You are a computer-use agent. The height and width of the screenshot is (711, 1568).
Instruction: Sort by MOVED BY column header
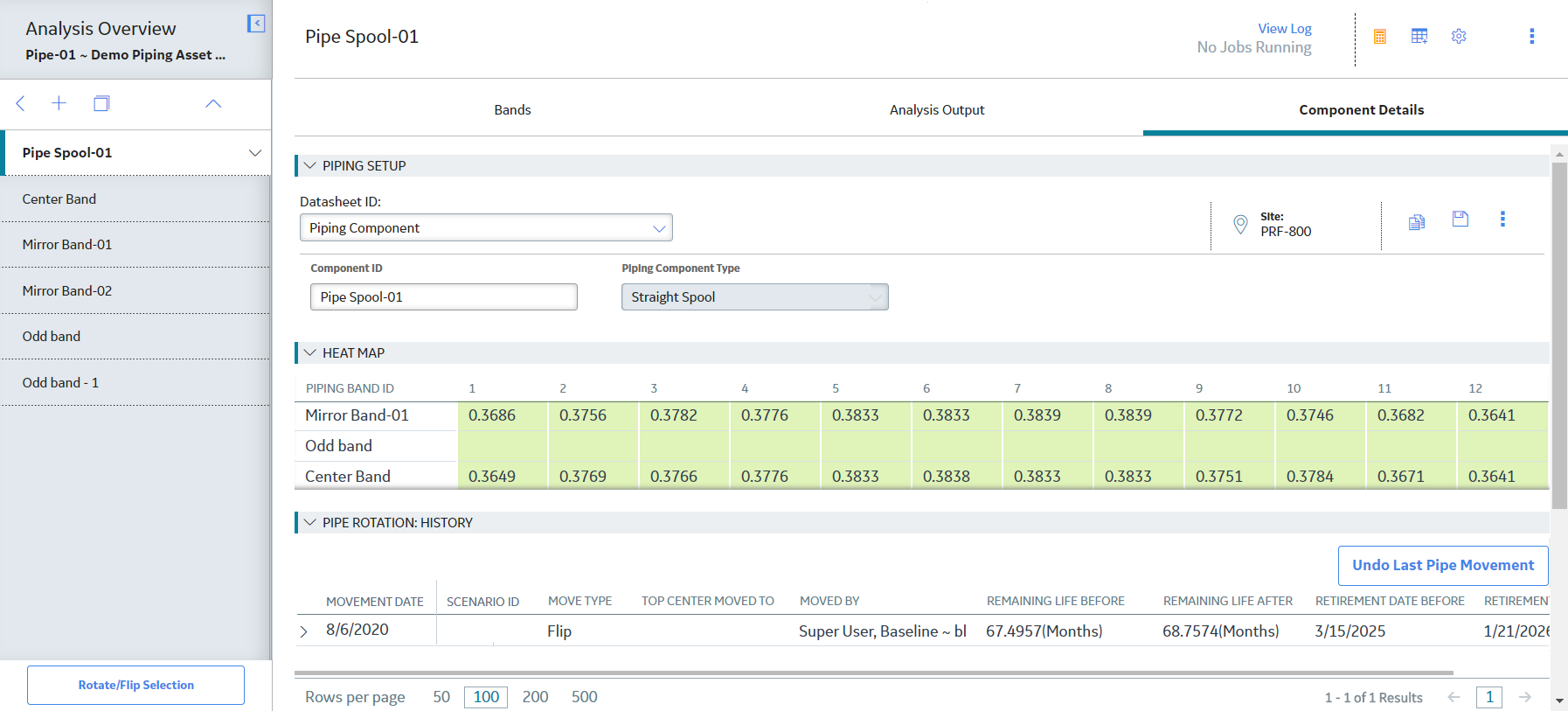(x=829, y=602)
